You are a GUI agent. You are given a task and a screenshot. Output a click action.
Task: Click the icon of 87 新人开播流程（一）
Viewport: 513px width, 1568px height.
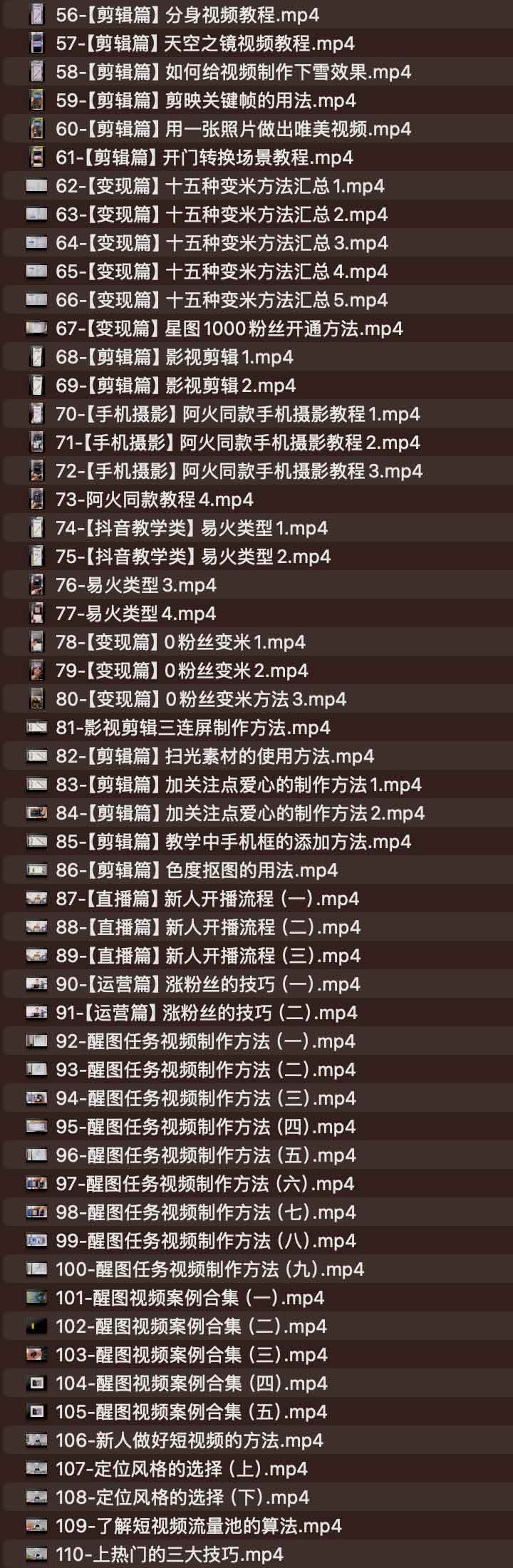tap(36, 898)
